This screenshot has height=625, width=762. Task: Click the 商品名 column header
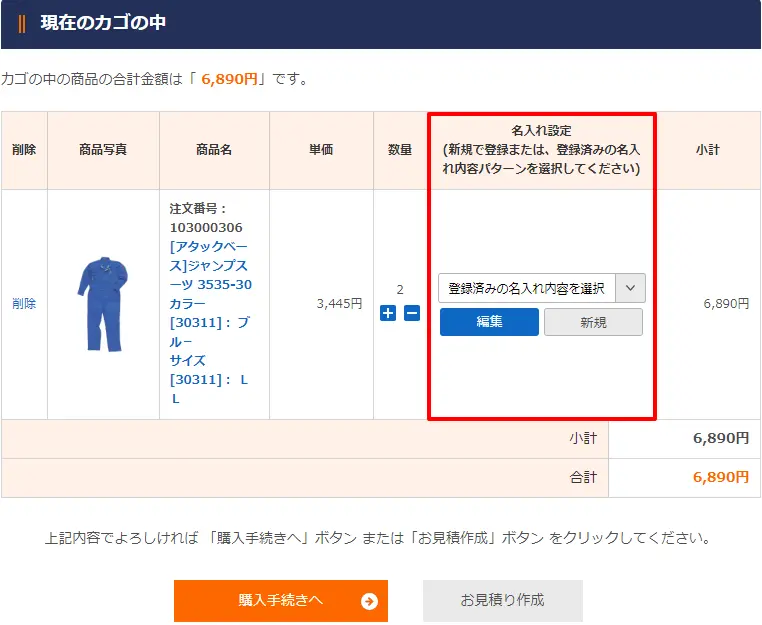[214, 150]
